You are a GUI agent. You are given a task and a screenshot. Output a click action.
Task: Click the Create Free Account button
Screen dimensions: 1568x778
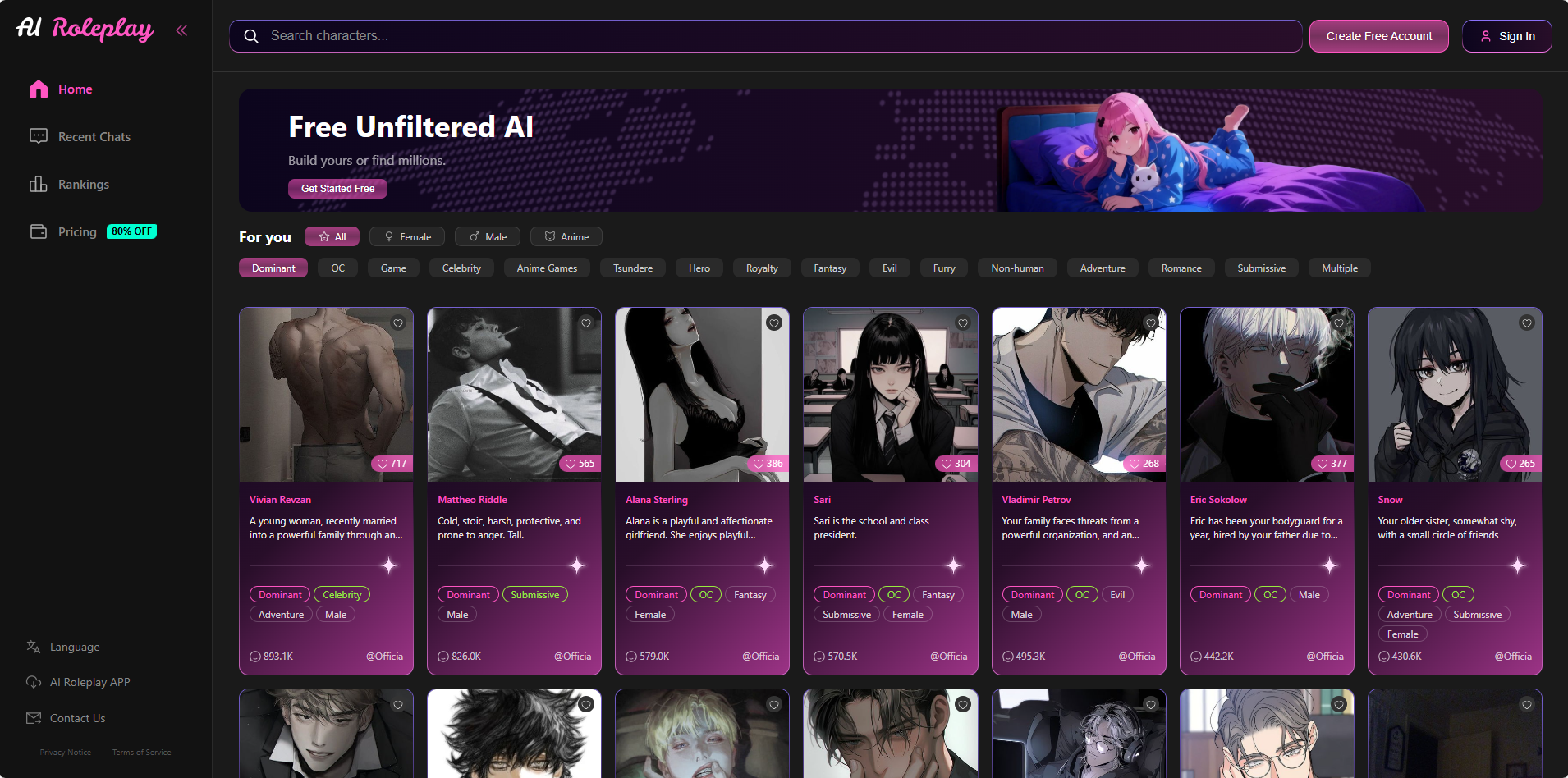1378,35
